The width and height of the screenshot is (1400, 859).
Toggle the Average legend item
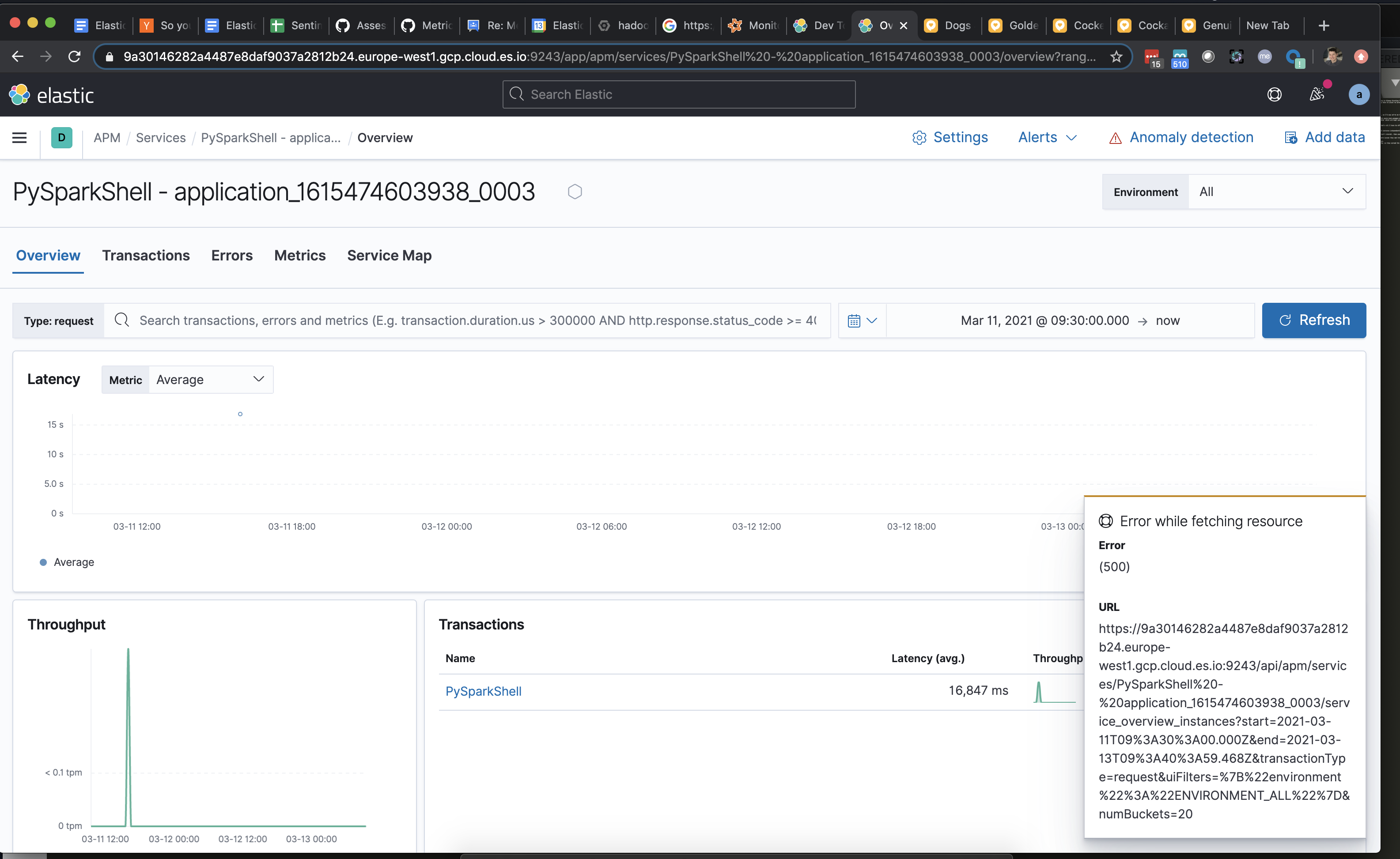[x=67, y=562]
